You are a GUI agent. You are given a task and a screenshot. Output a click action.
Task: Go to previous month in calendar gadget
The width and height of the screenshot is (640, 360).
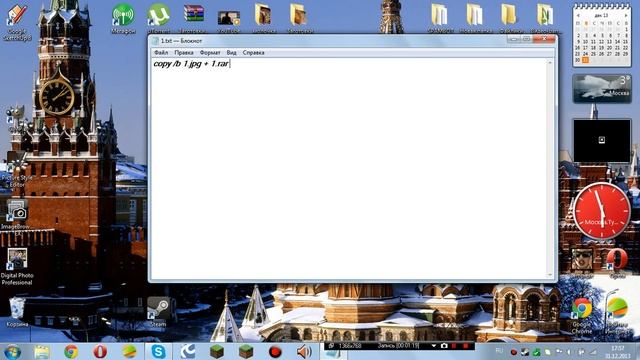pyautogui.click(x=578, y=16)
